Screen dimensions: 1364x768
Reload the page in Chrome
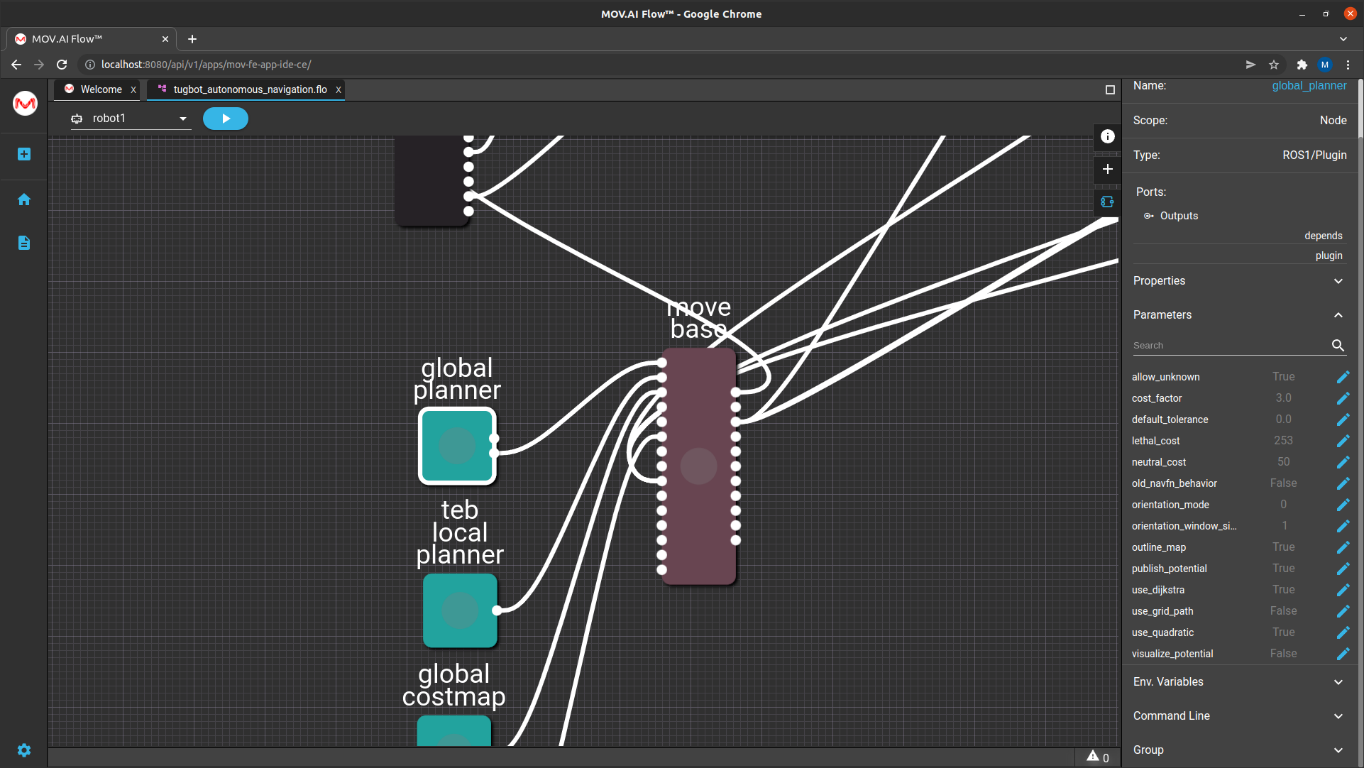click(x=62, y=64)
